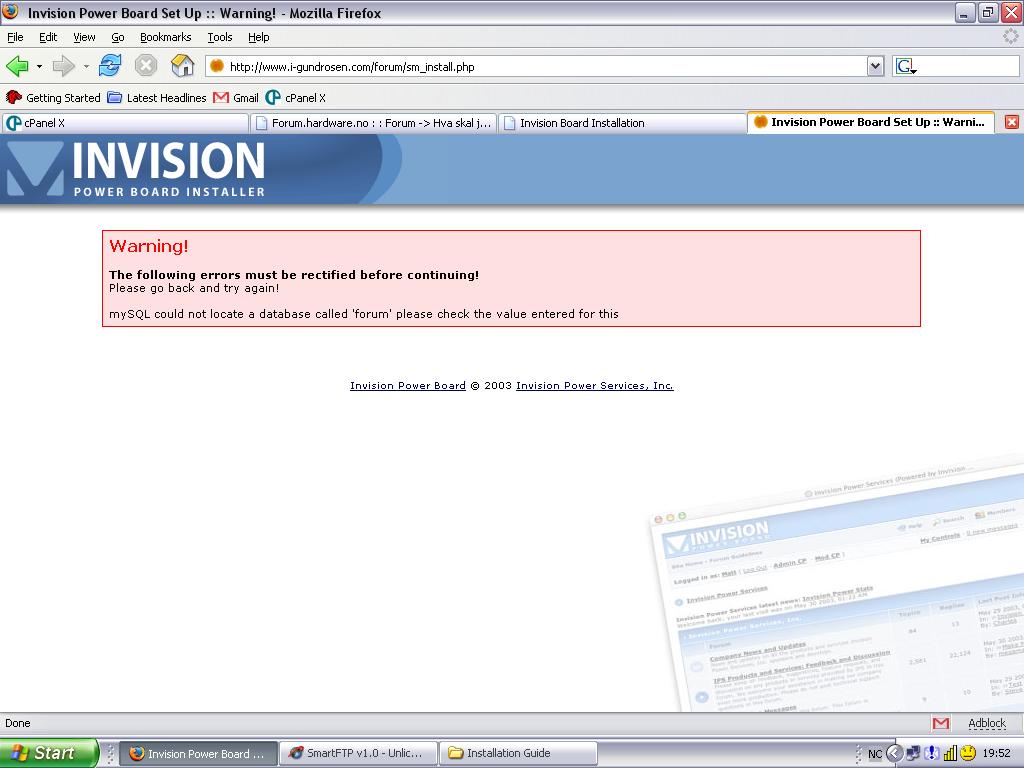Click the yellow smiley tray icon
This screenshot has width=1024, height=768.
pos(968,754)
